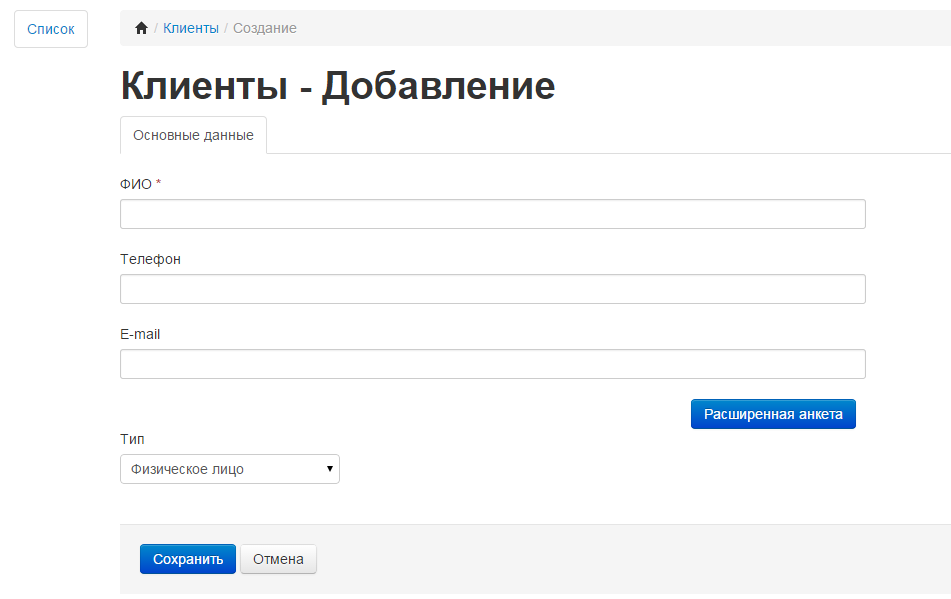
Task: Click the Создание breadcrumb item
Action: coord(265,28)
